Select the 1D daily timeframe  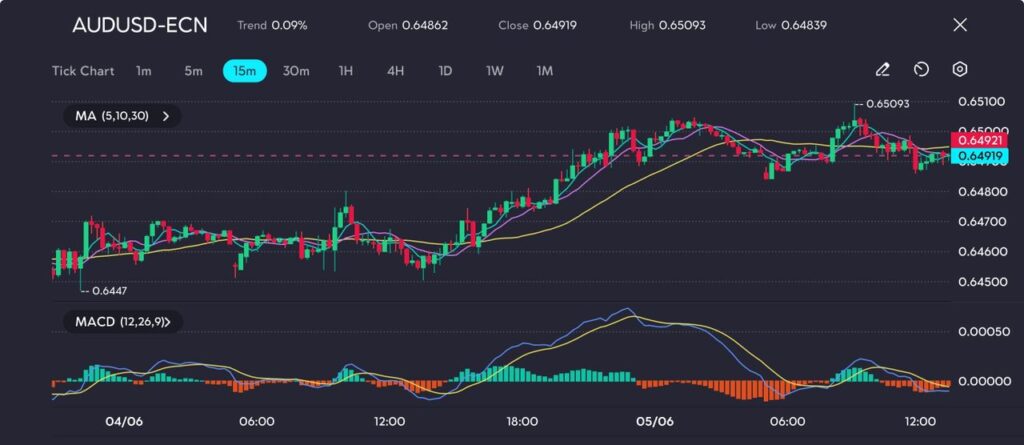[x=445, y=71]
